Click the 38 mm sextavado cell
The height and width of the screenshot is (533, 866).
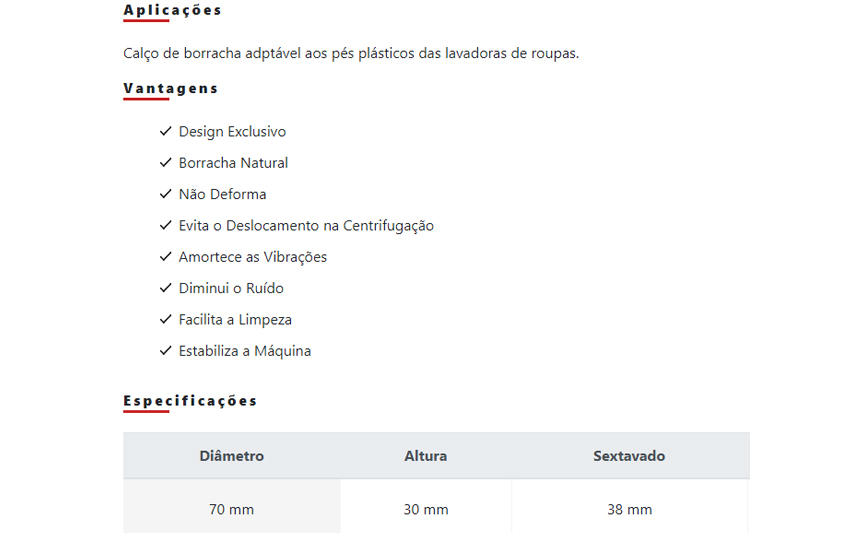[x=629, y=509]
